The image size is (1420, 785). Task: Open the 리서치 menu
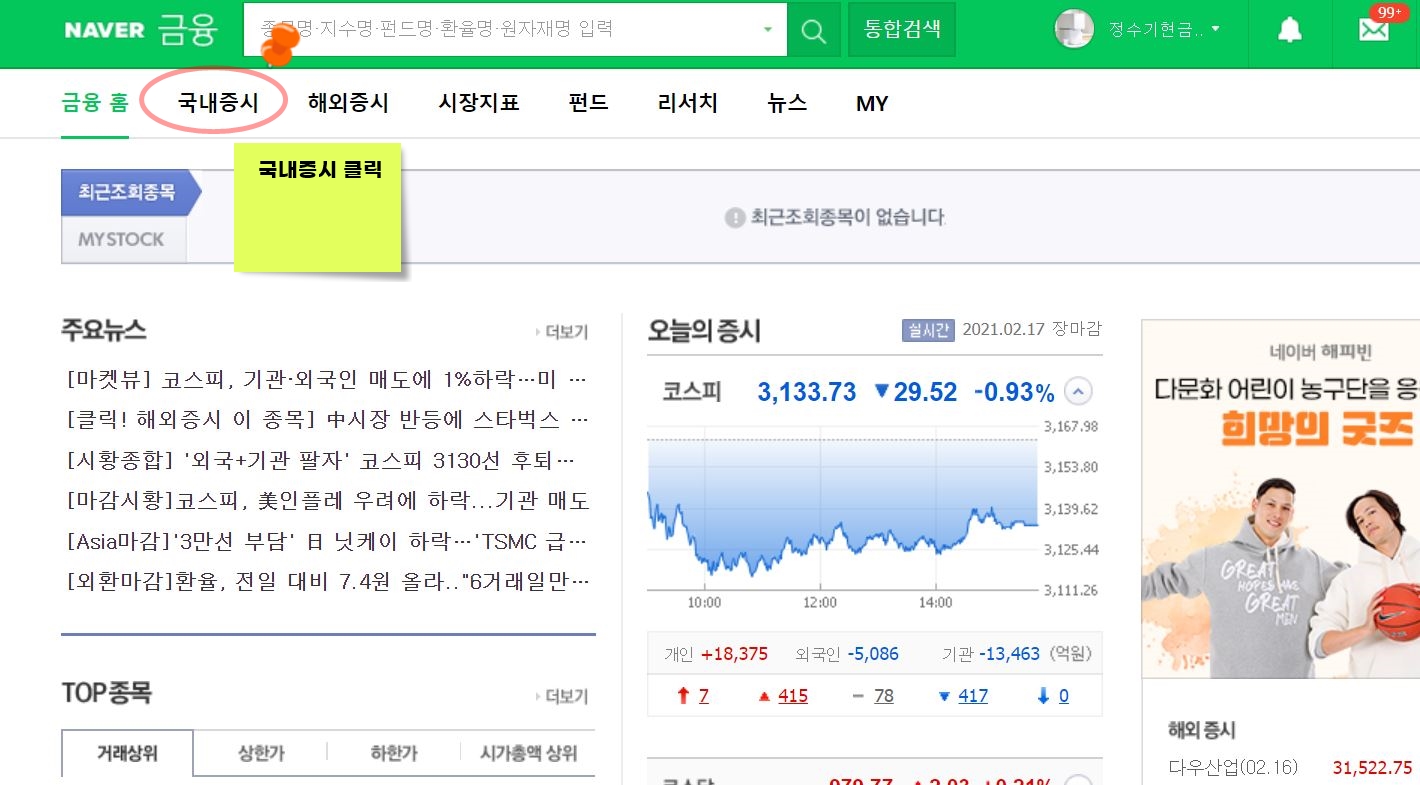click(x=688, y=103)
